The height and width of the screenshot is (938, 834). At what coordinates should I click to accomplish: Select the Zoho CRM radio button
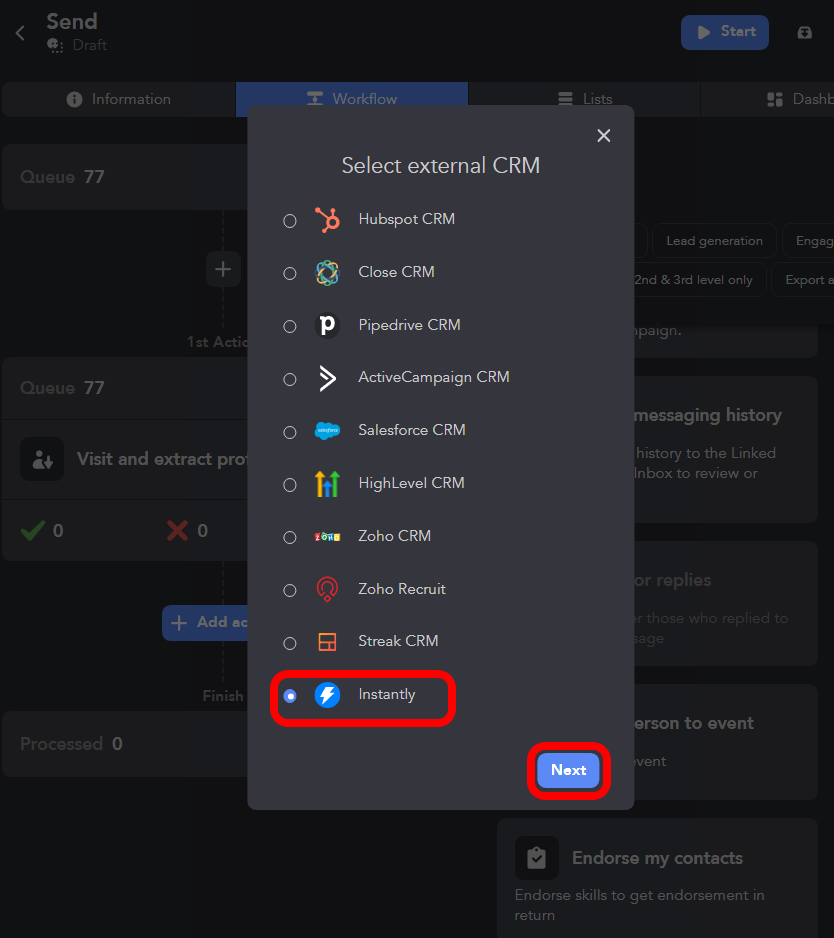click(290, 537)
